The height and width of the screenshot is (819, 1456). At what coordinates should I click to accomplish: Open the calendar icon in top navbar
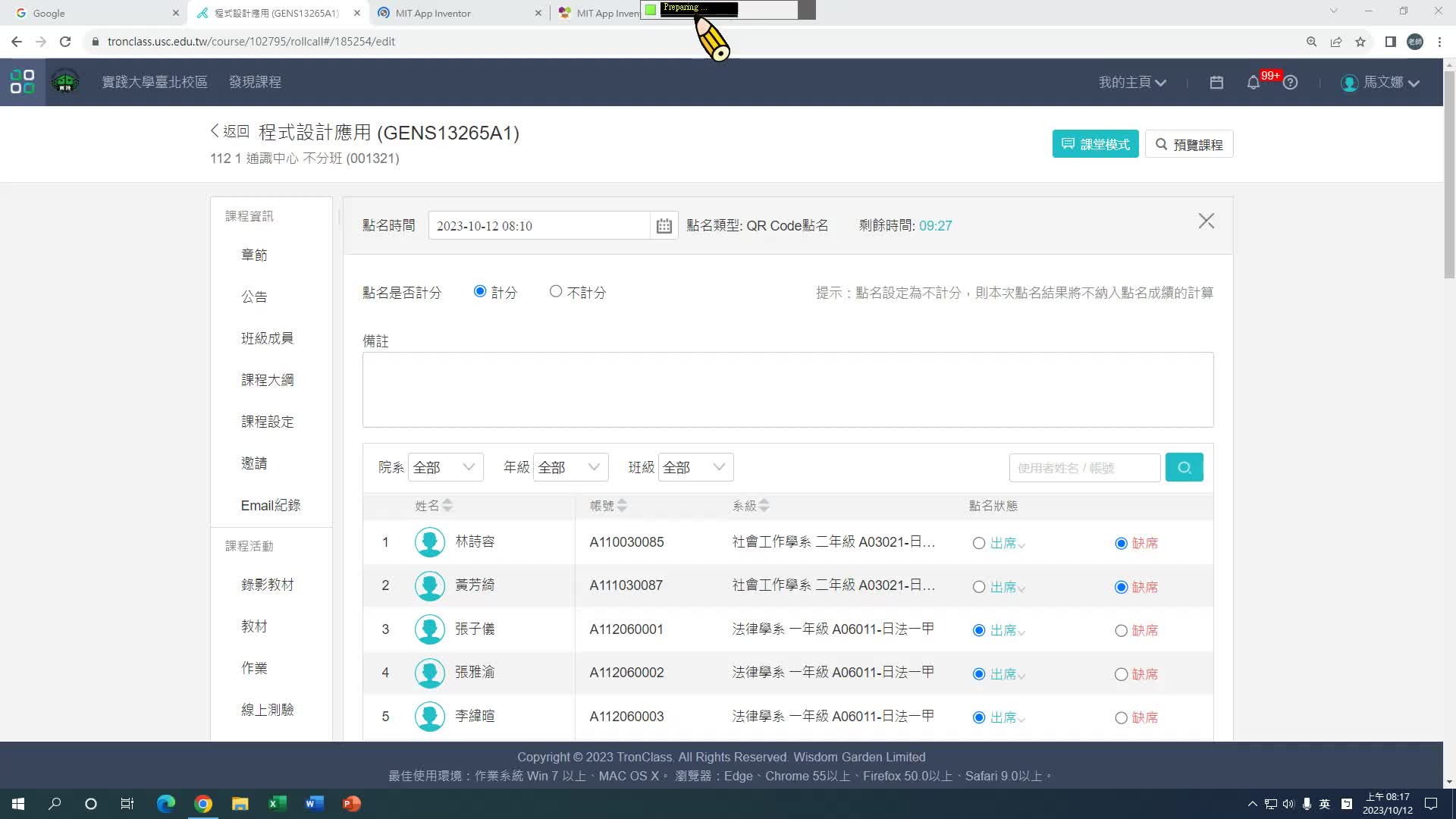coord(1216,82)
